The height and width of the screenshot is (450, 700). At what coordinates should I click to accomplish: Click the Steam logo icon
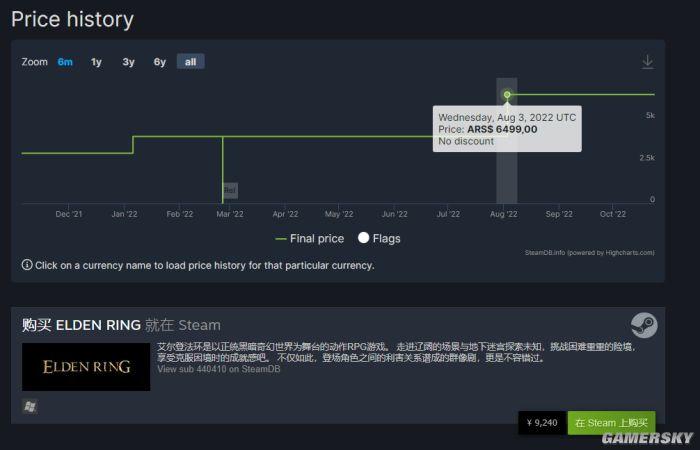click(x=644, y=325)
